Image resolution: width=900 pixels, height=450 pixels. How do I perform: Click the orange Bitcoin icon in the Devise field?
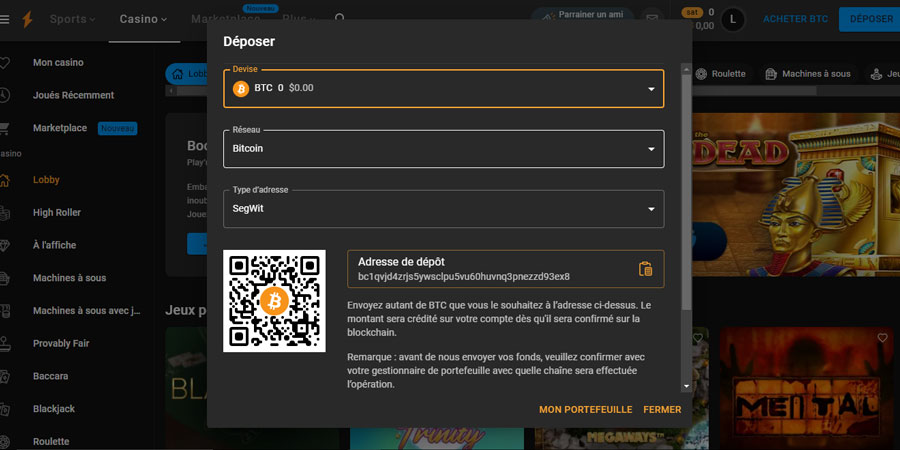tap(240, 88)
